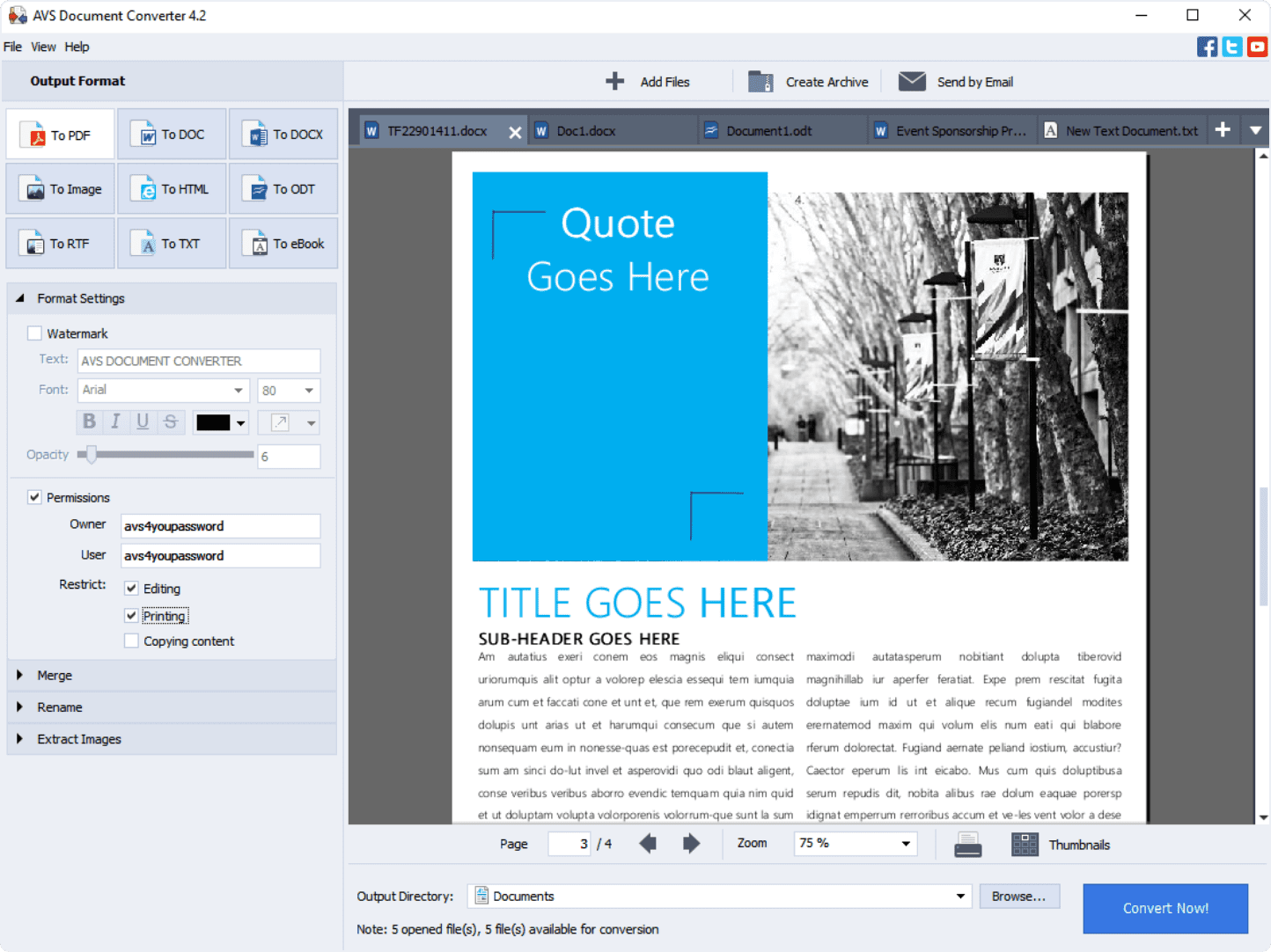Open the View menu

(43, 47)
